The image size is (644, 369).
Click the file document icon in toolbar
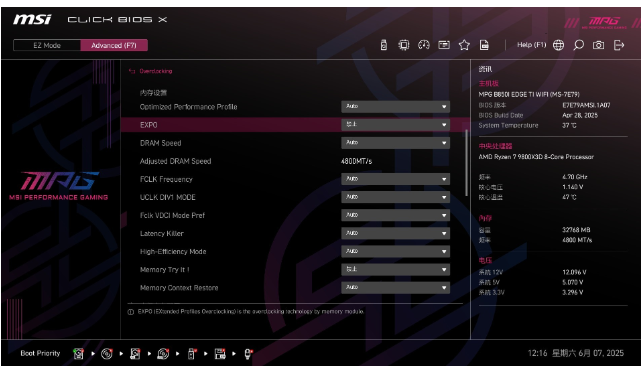484,45
